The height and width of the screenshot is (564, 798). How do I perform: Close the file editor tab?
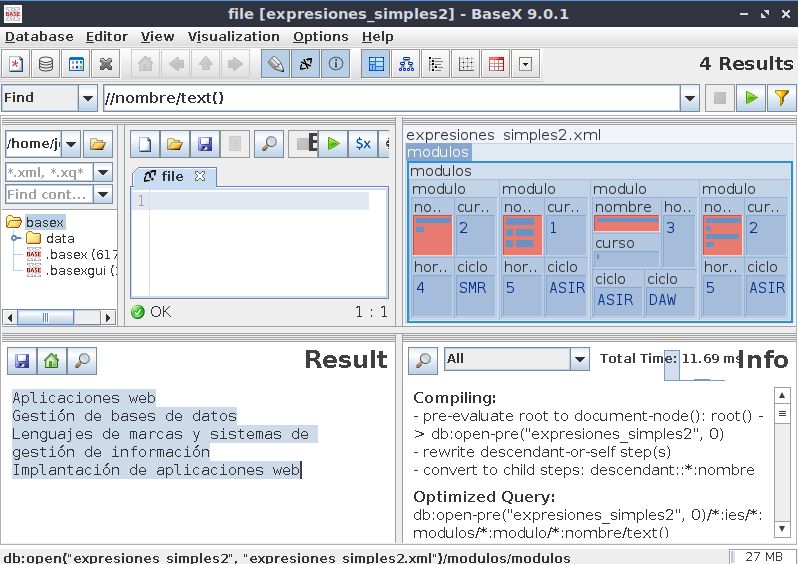(199, 176)
